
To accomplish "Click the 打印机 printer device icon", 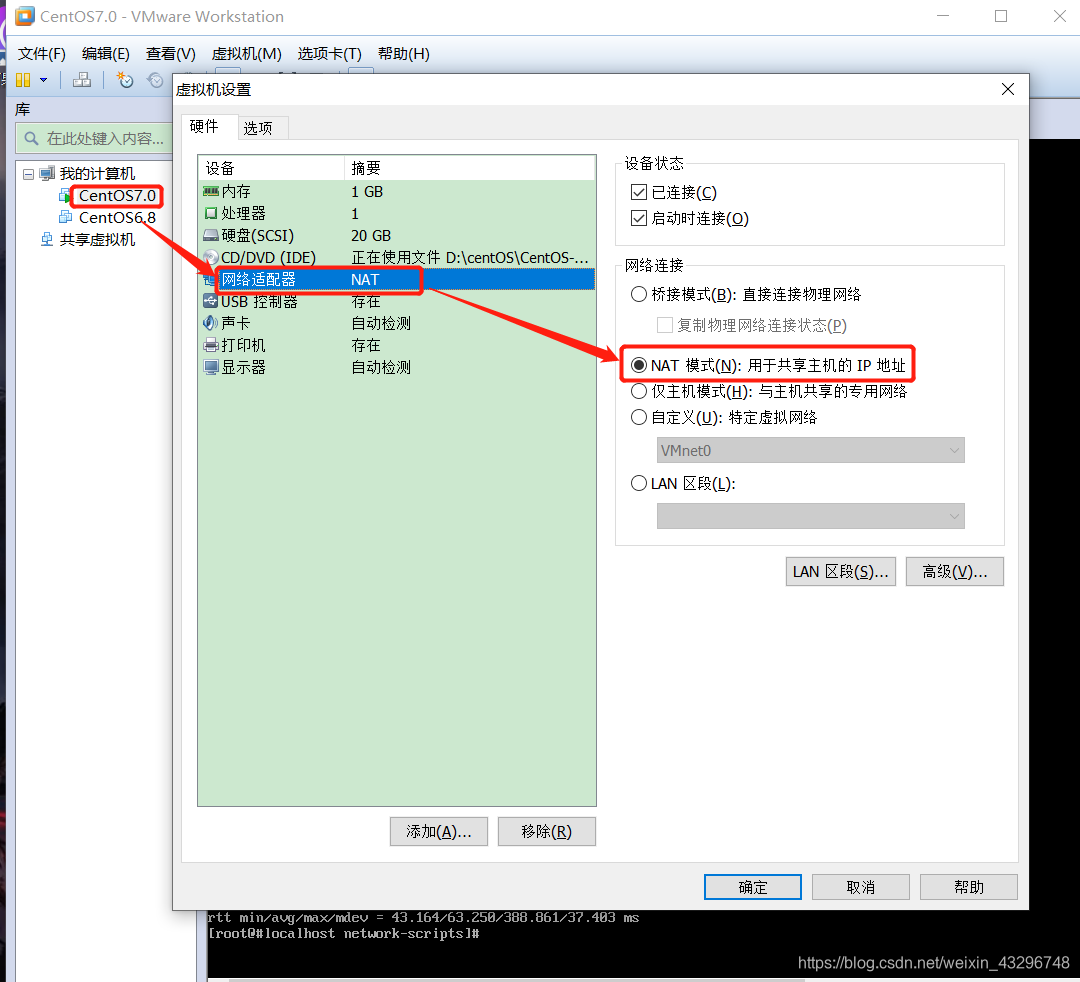I will click(x=211, y=345).
